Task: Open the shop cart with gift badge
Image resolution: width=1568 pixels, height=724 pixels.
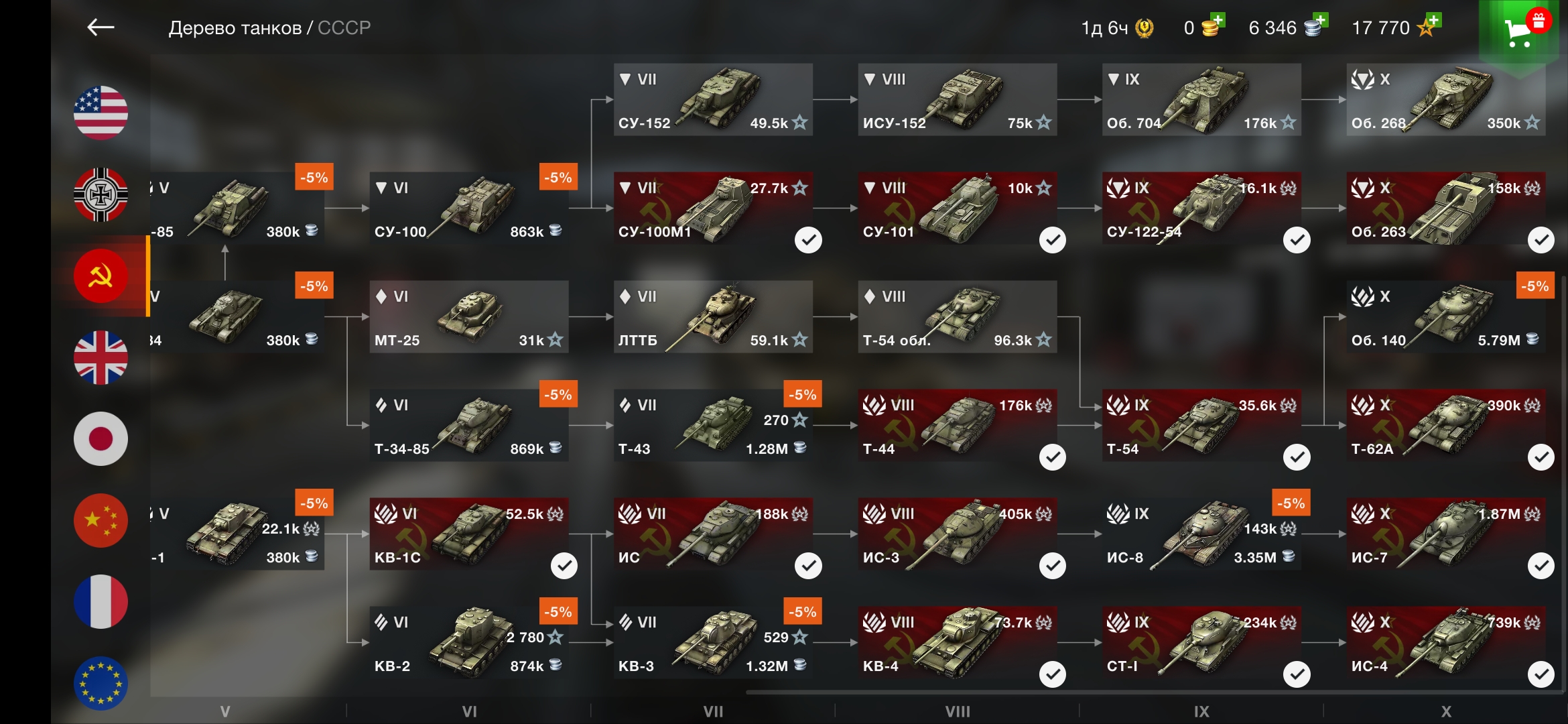Action: 1521,31
